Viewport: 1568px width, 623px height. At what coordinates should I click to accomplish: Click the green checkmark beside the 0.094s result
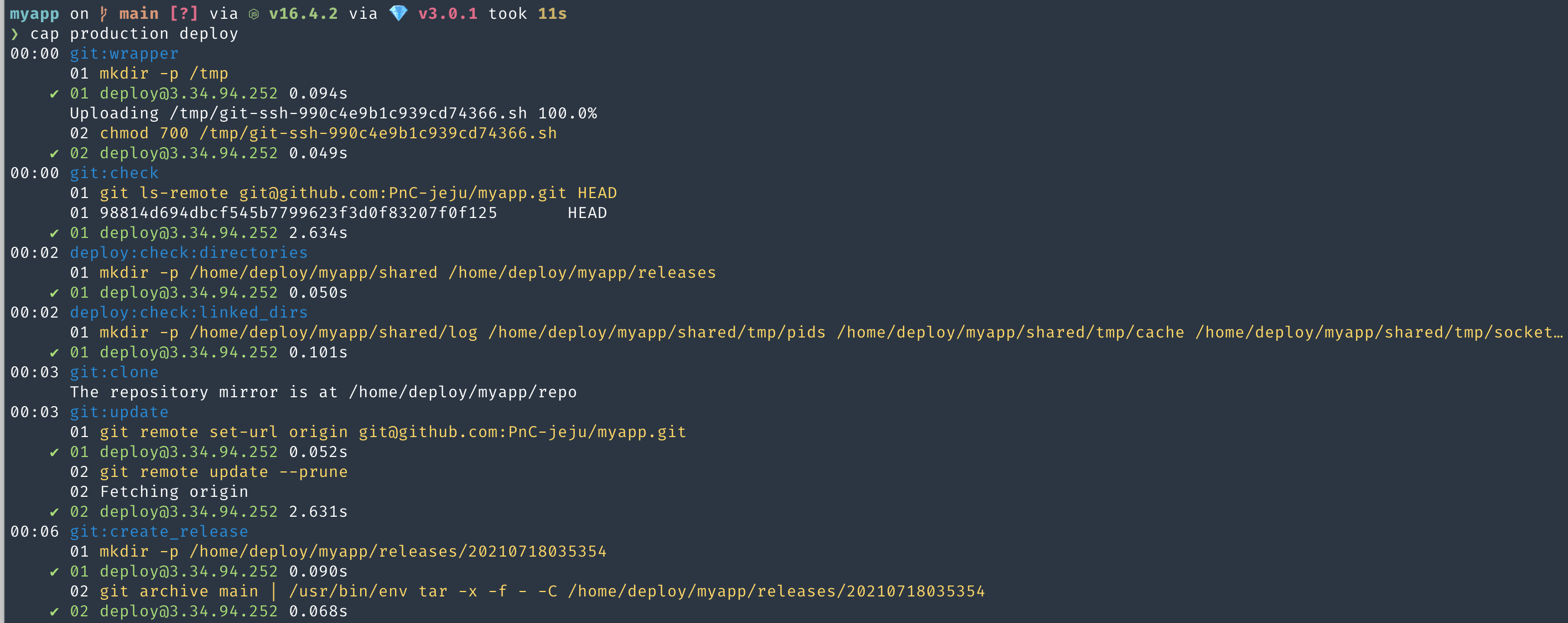pos(54,94)
